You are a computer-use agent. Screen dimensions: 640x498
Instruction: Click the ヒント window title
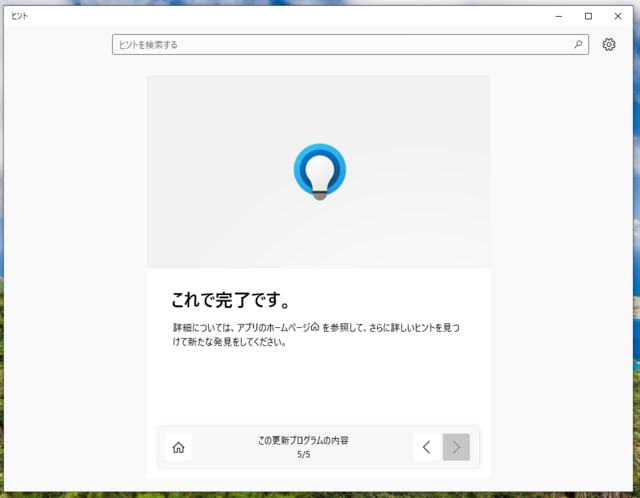20,16
